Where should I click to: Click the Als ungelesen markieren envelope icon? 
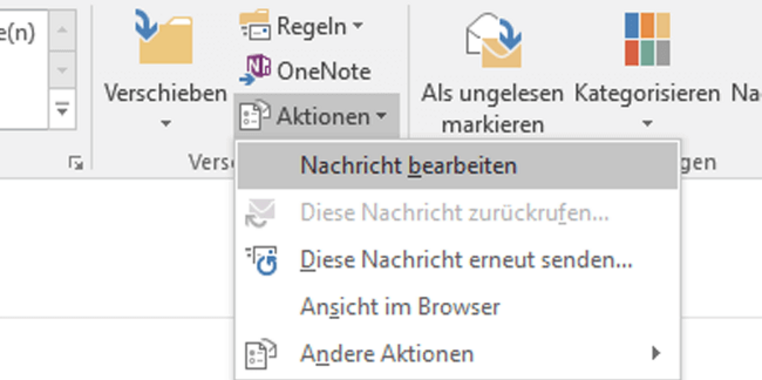coord(494,40)
